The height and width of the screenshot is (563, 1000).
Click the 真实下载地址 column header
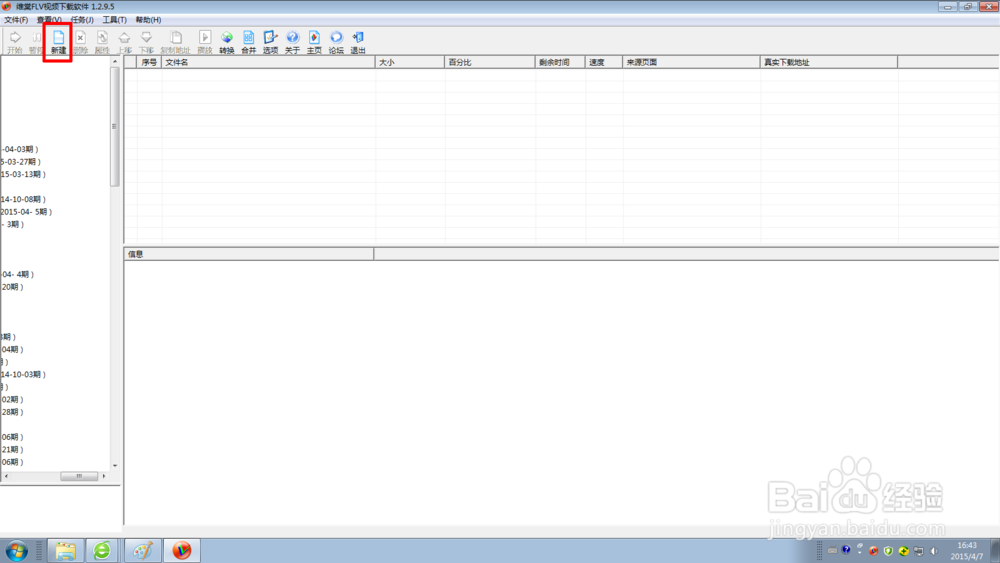tap(829, 62)
